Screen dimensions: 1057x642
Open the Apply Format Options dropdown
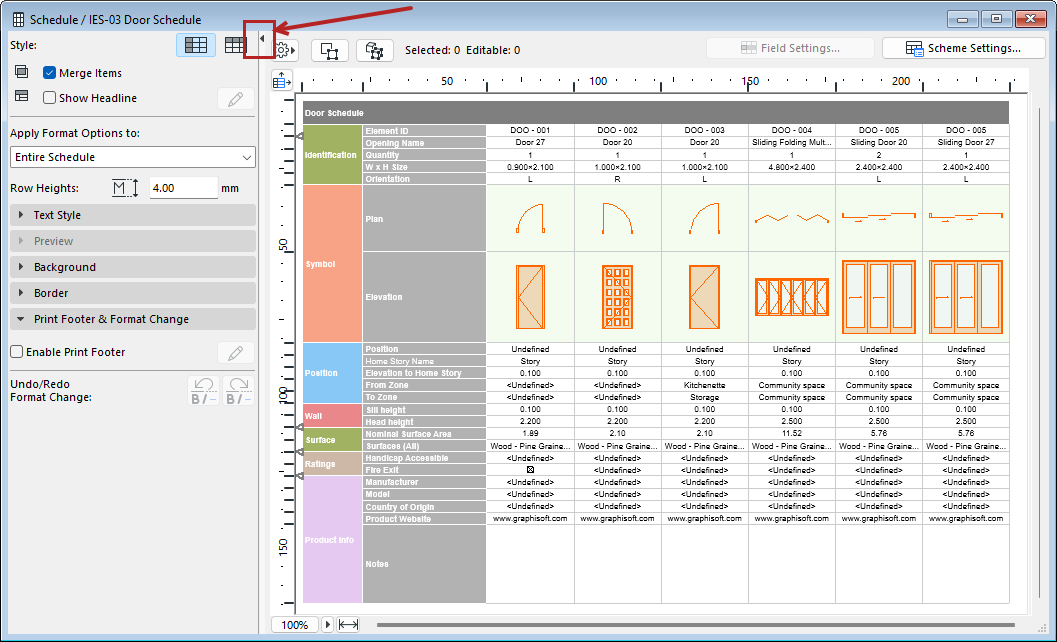132,157
